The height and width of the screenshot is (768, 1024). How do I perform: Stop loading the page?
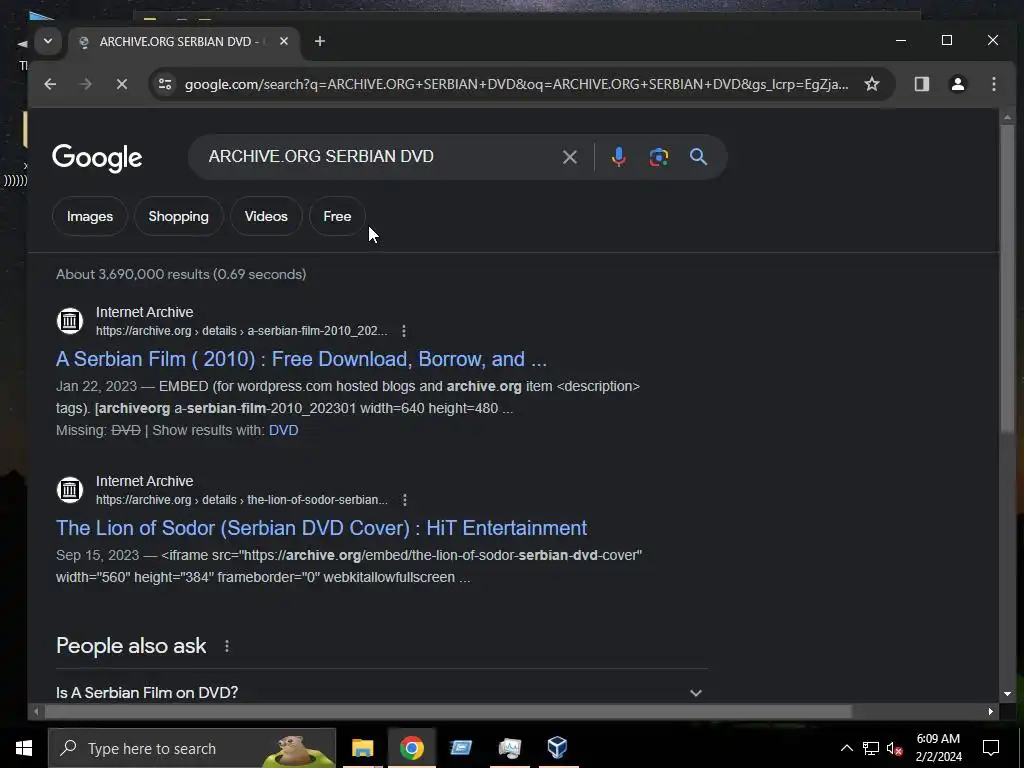121,84
